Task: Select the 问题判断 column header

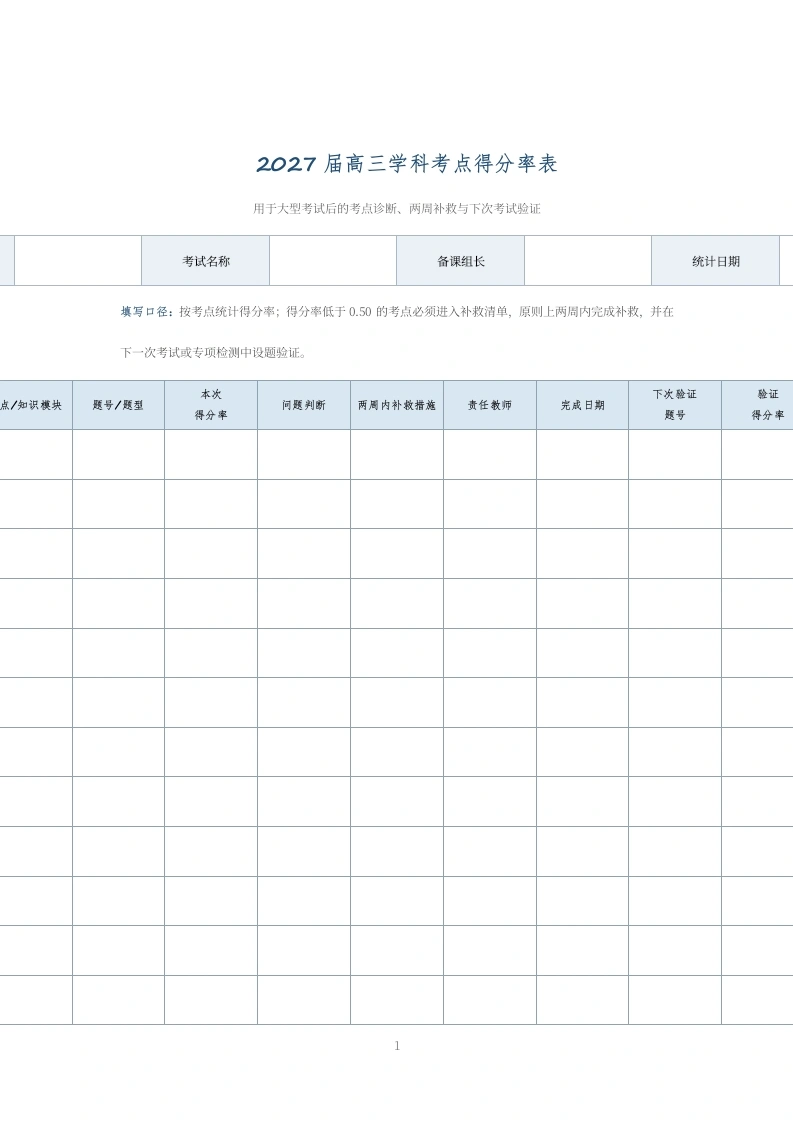Action: [304, 405]
